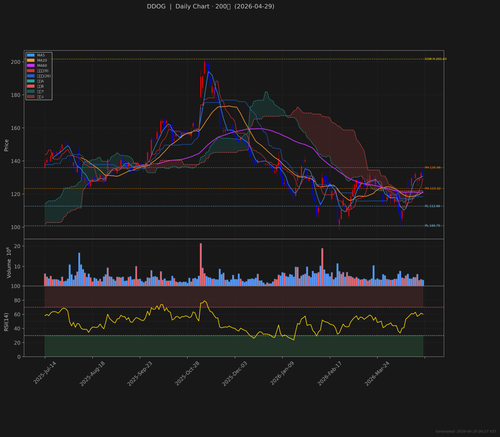This screenshot has width=500, height=437.
Task: Click the '2026-Feb-17' date label
Action: coord(330,373)
